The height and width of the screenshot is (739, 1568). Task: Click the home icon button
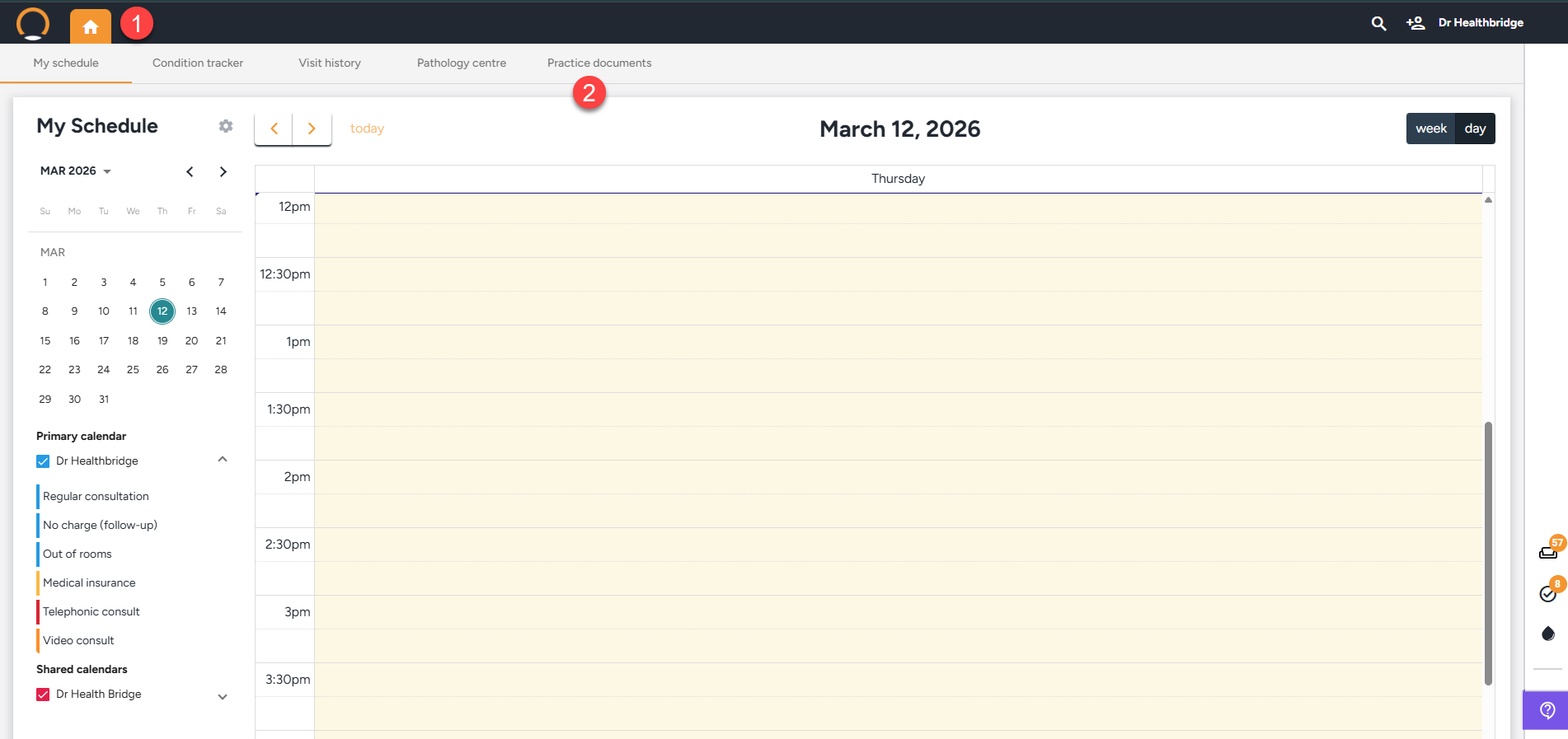pos(91,26)
